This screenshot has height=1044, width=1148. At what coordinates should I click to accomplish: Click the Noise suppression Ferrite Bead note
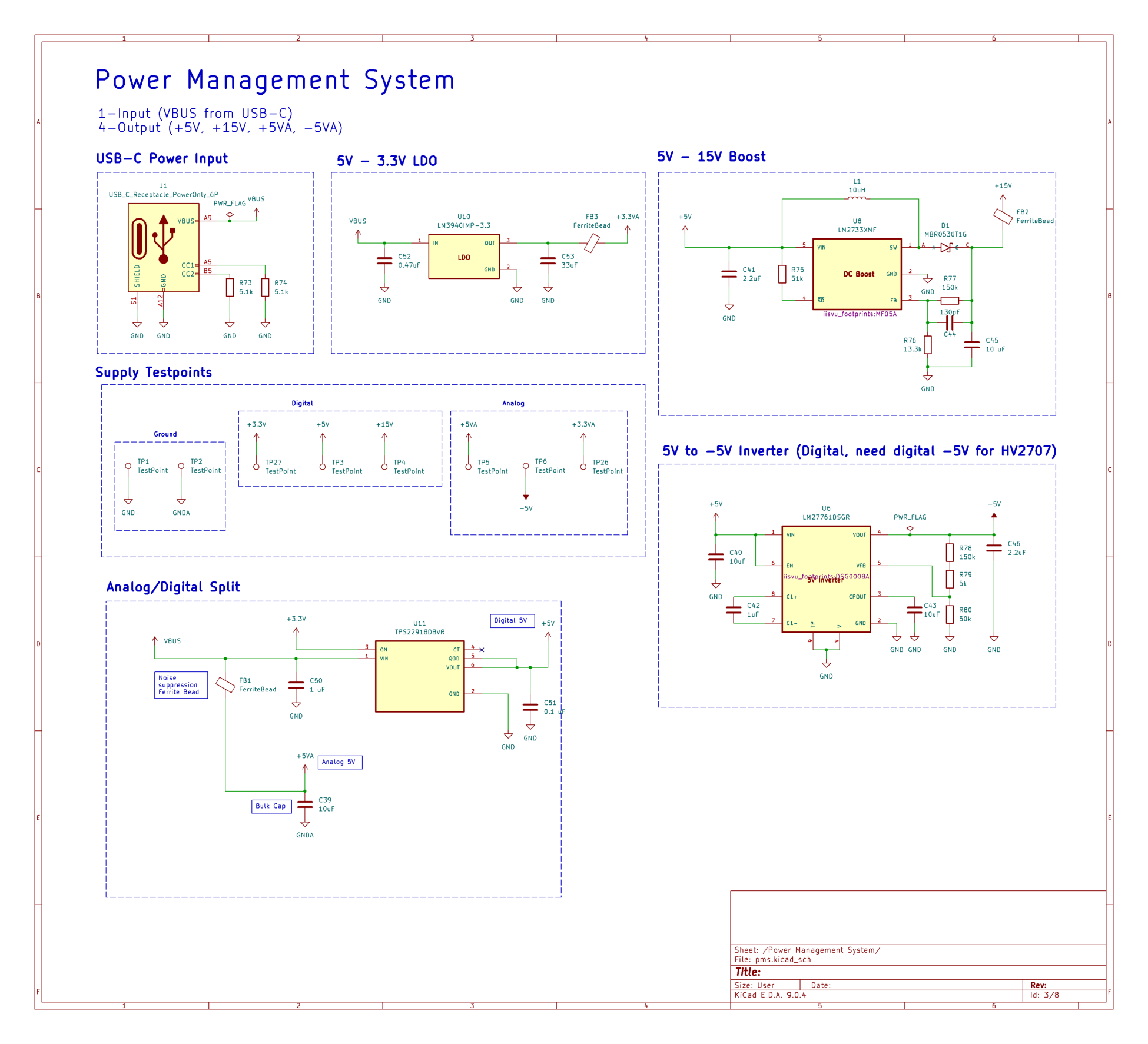click(x=181, y=685)
